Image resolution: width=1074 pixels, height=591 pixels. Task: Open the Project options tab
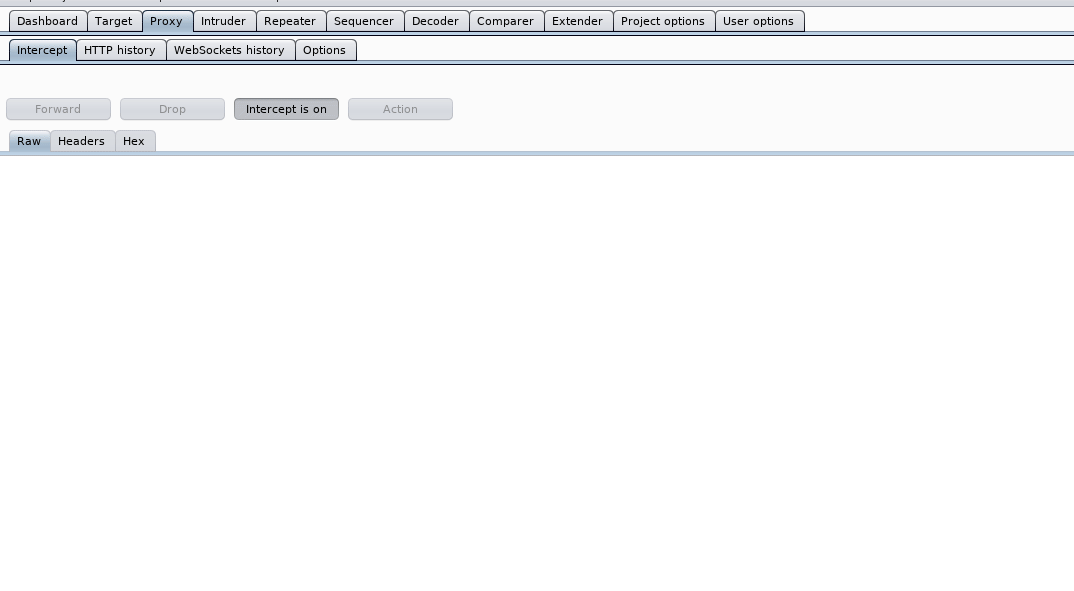click(662, 21)
